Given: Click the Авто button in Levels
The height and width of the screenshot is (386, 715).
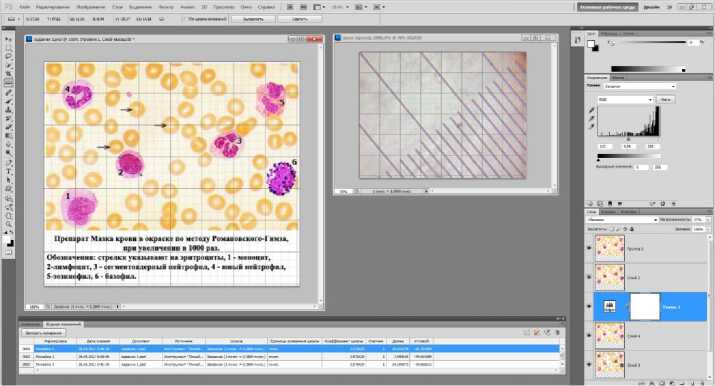Looking at the screenshot, I should point(666,99).
